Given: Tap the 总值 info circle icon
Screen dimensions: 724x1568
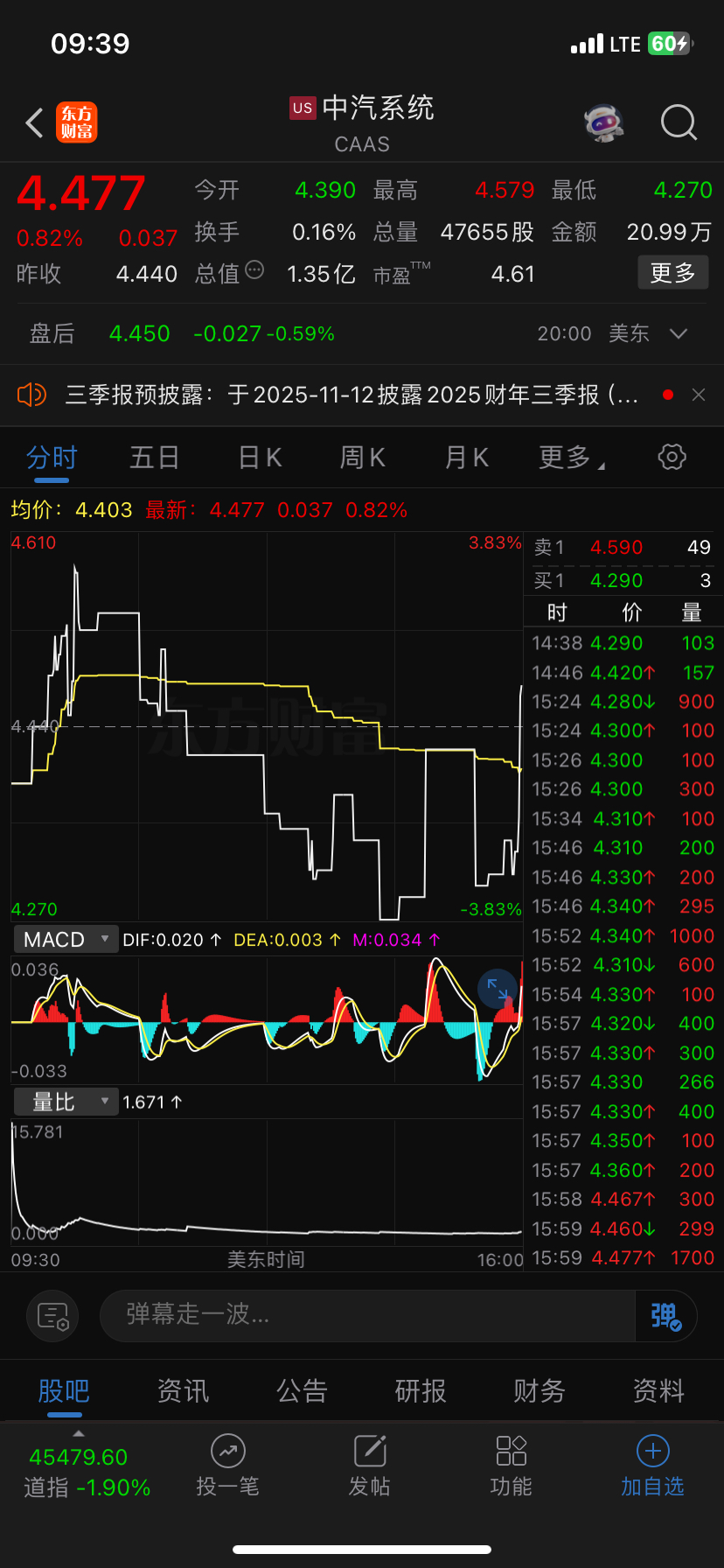Looking at the screenshot, I should point(254,270).
